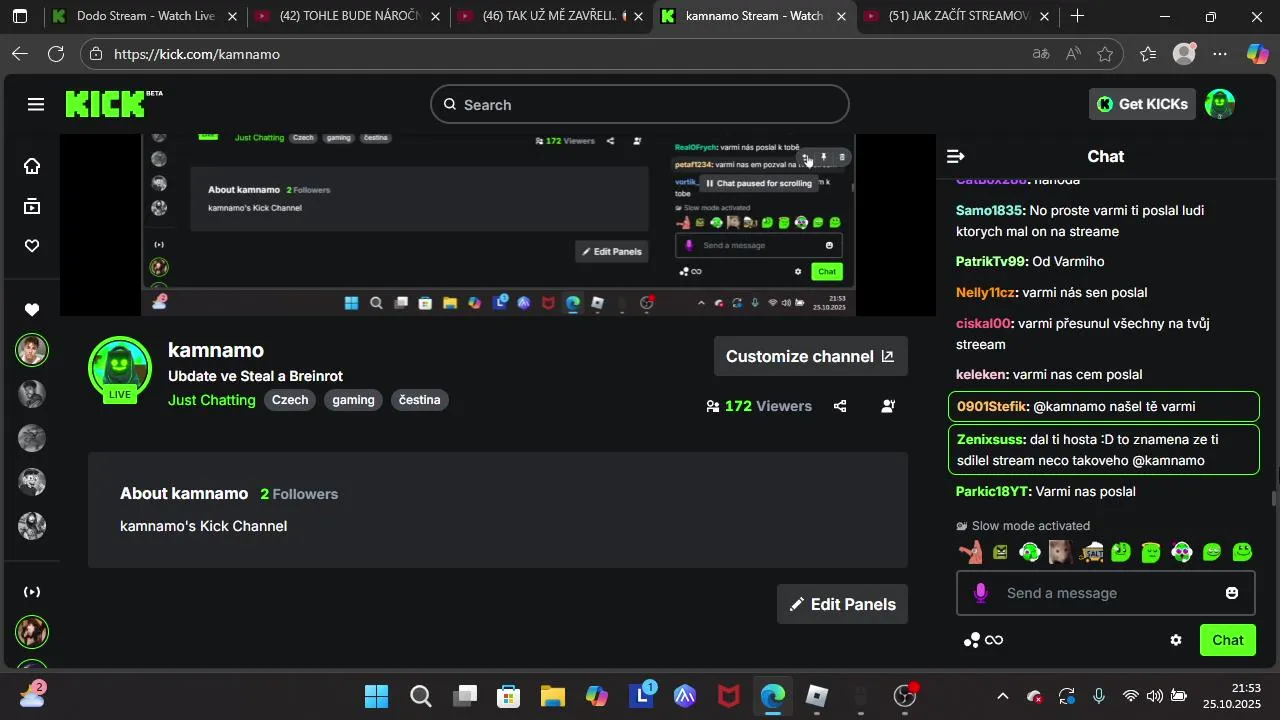
Task: Click the browser back arrow
Action: click(20, 54)
